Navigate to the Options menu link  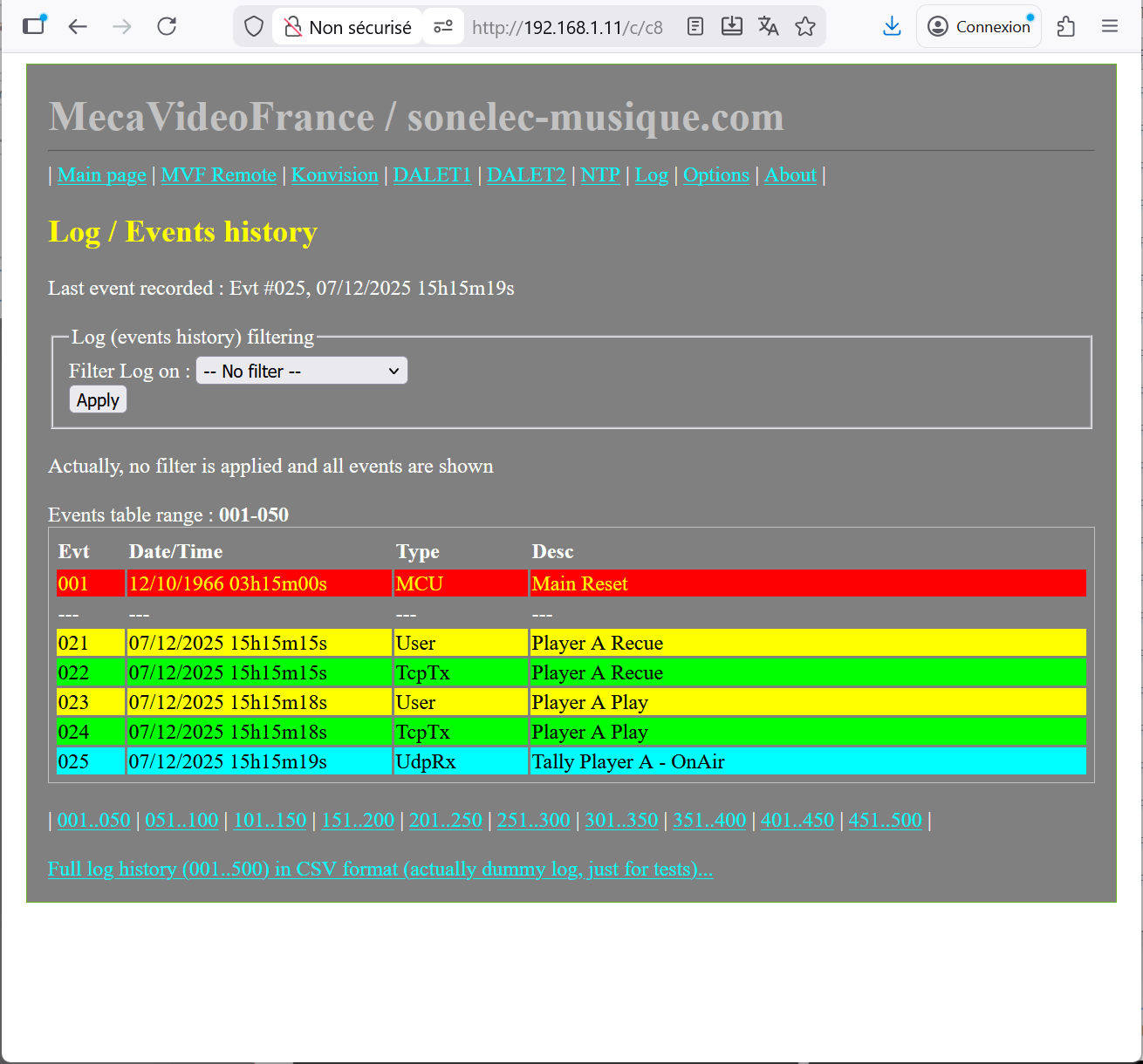[715, 175]
